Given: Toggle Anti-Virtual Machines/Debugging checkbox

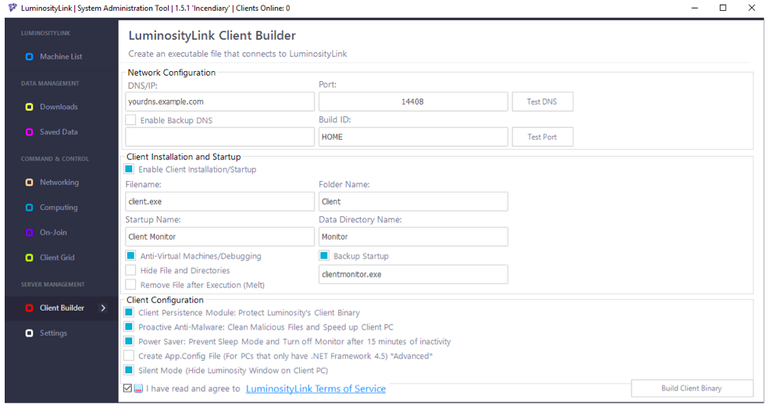Looking at the screenshot, I should [131, 255].
